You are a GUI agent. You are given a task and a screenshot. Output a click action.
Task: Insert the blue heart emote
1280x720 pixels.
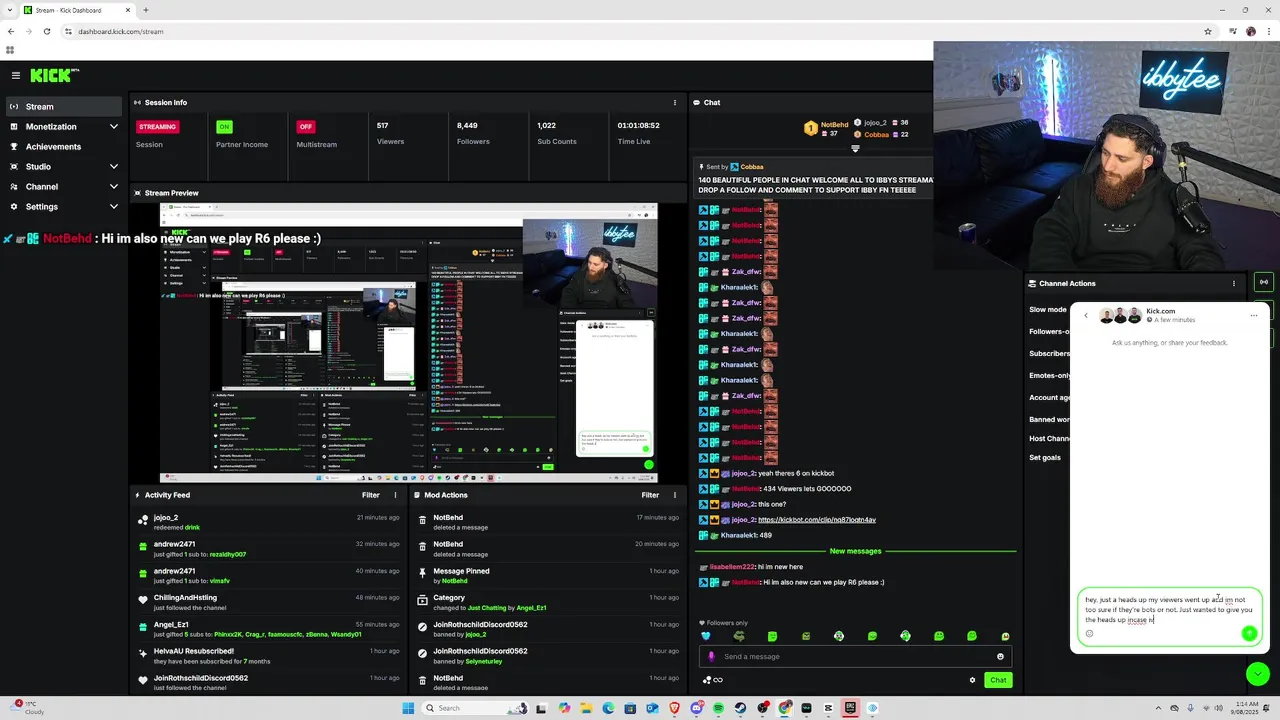point(706,636)
